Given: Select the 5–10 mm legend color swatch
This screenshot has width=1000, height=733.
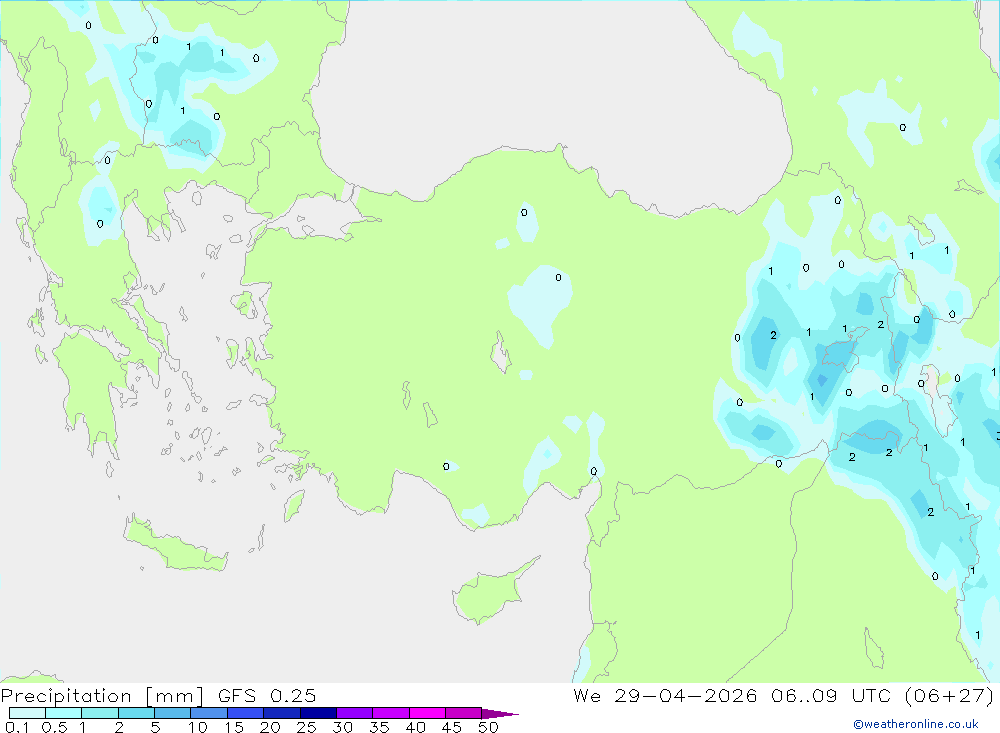Looking at the screenshot, I should [173, 713].
